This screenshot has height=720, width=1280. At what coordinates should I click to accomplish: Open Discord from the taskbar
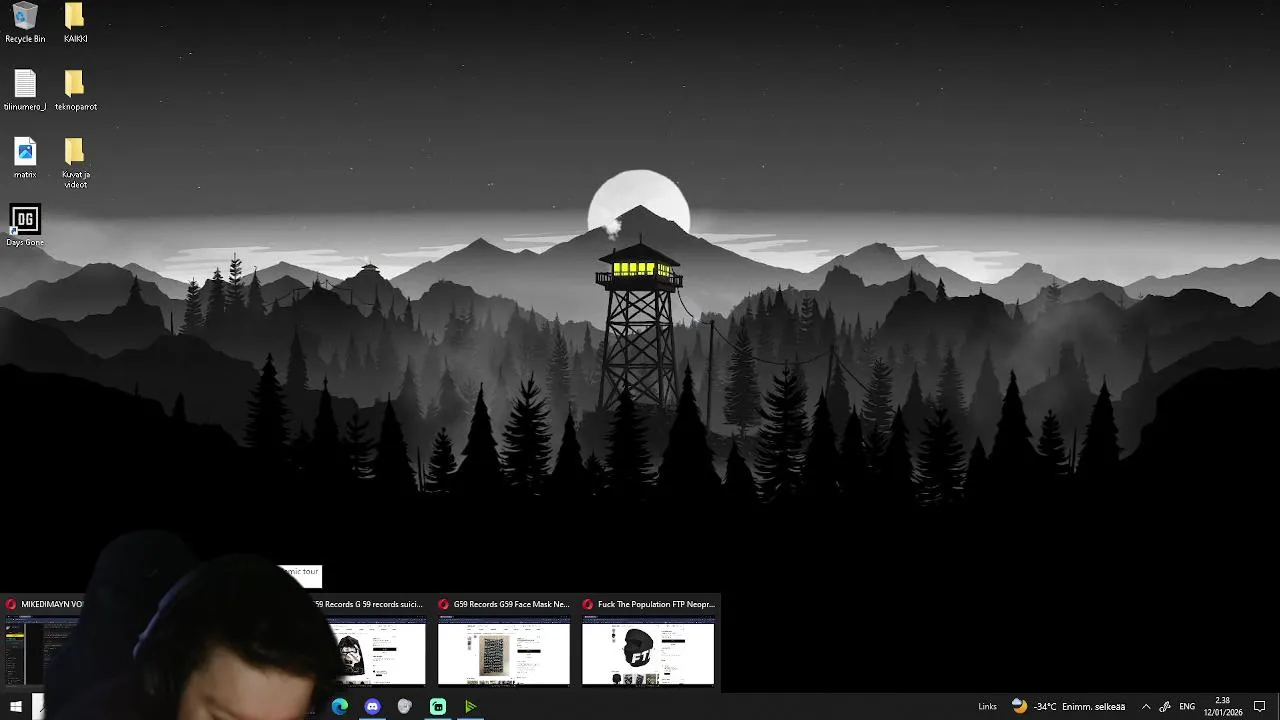(x=373, y=706)
